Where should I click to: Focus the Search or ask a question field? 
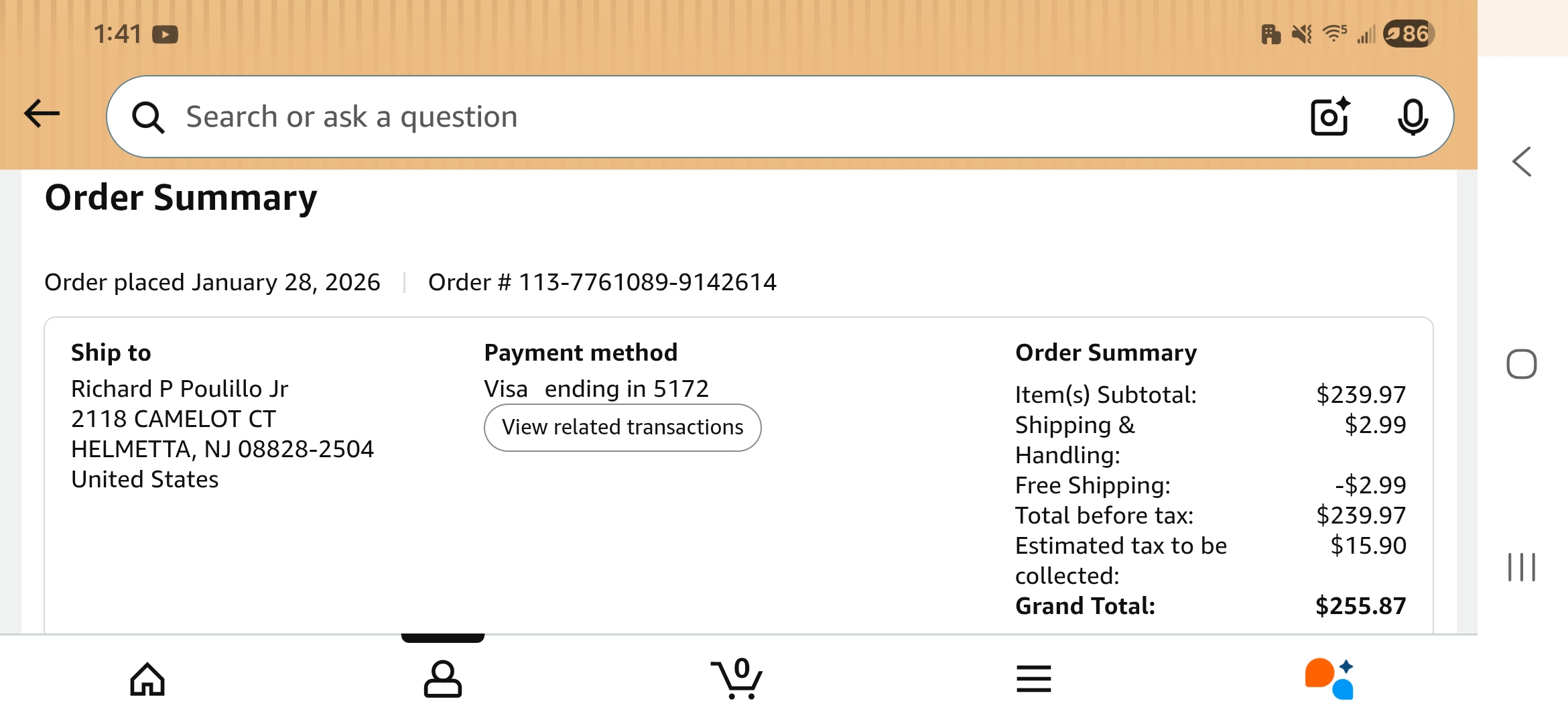(670, 117)
